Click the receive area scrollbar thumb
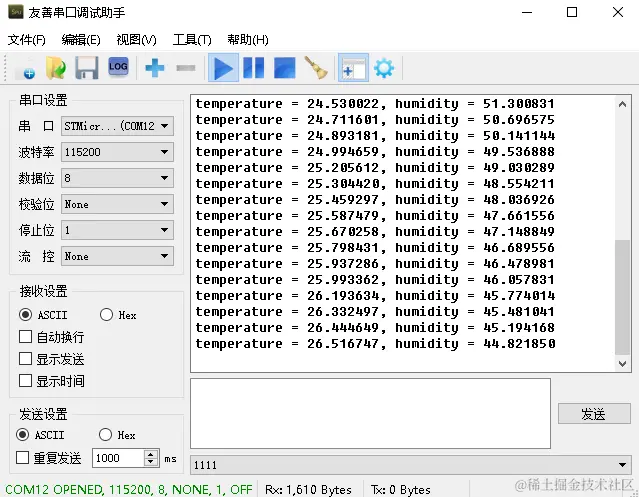This screenshot has width=639, height=497. coord(622,297)
